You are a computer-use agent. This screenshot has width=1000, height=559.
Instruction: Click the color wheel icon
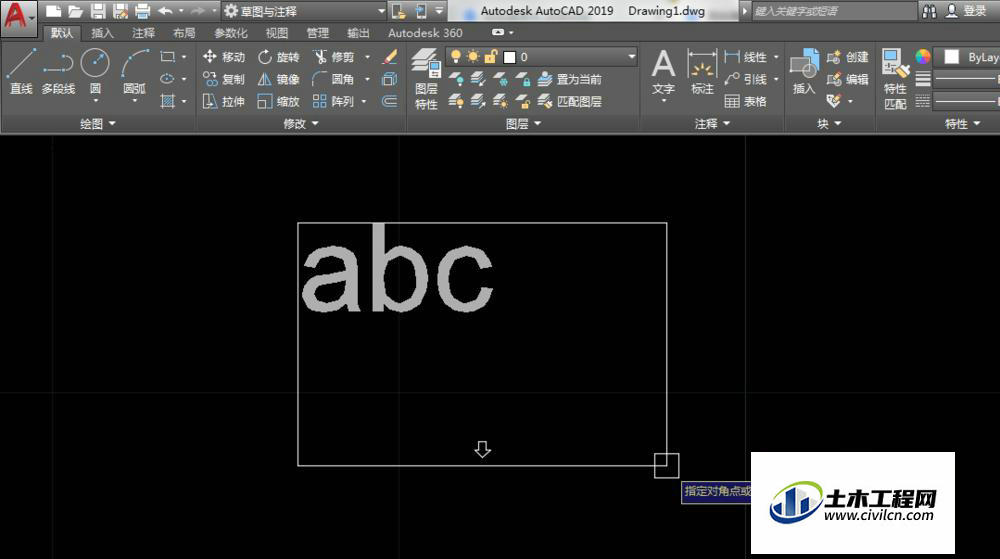[x=922, y=57]
